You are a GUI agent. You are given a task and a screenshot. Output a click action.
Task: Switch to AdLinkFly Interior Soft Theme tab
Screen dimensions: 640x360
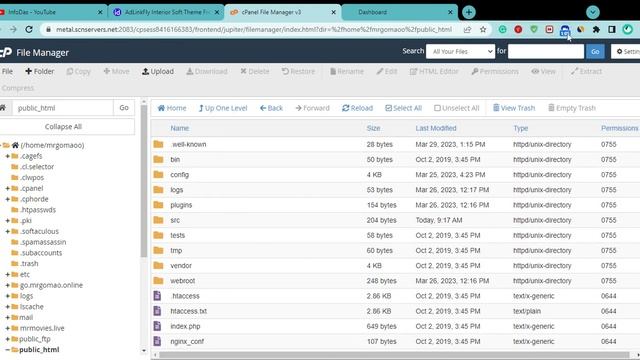point(167,12)
